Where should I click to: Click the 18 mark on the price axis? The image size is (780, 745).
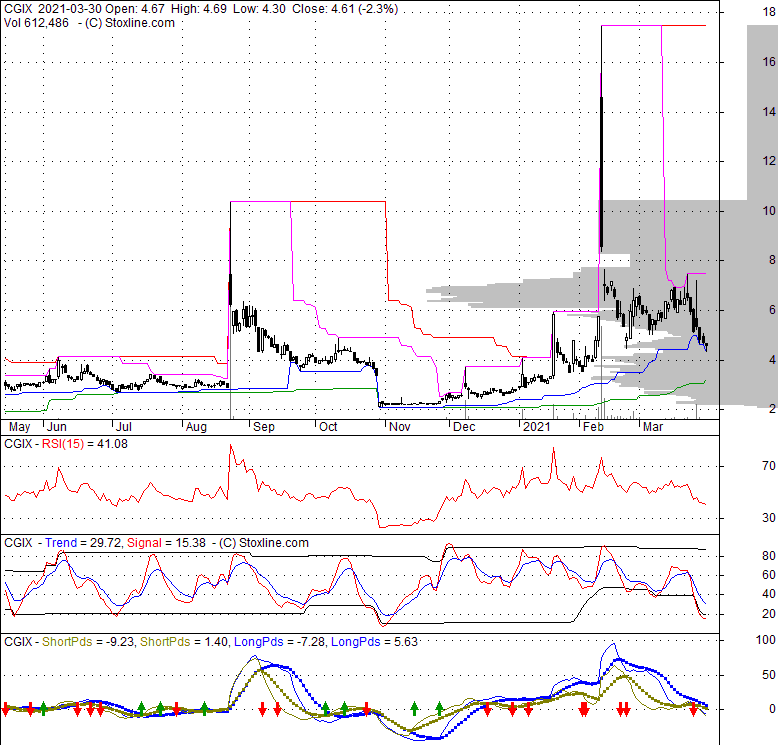(769, 12)
